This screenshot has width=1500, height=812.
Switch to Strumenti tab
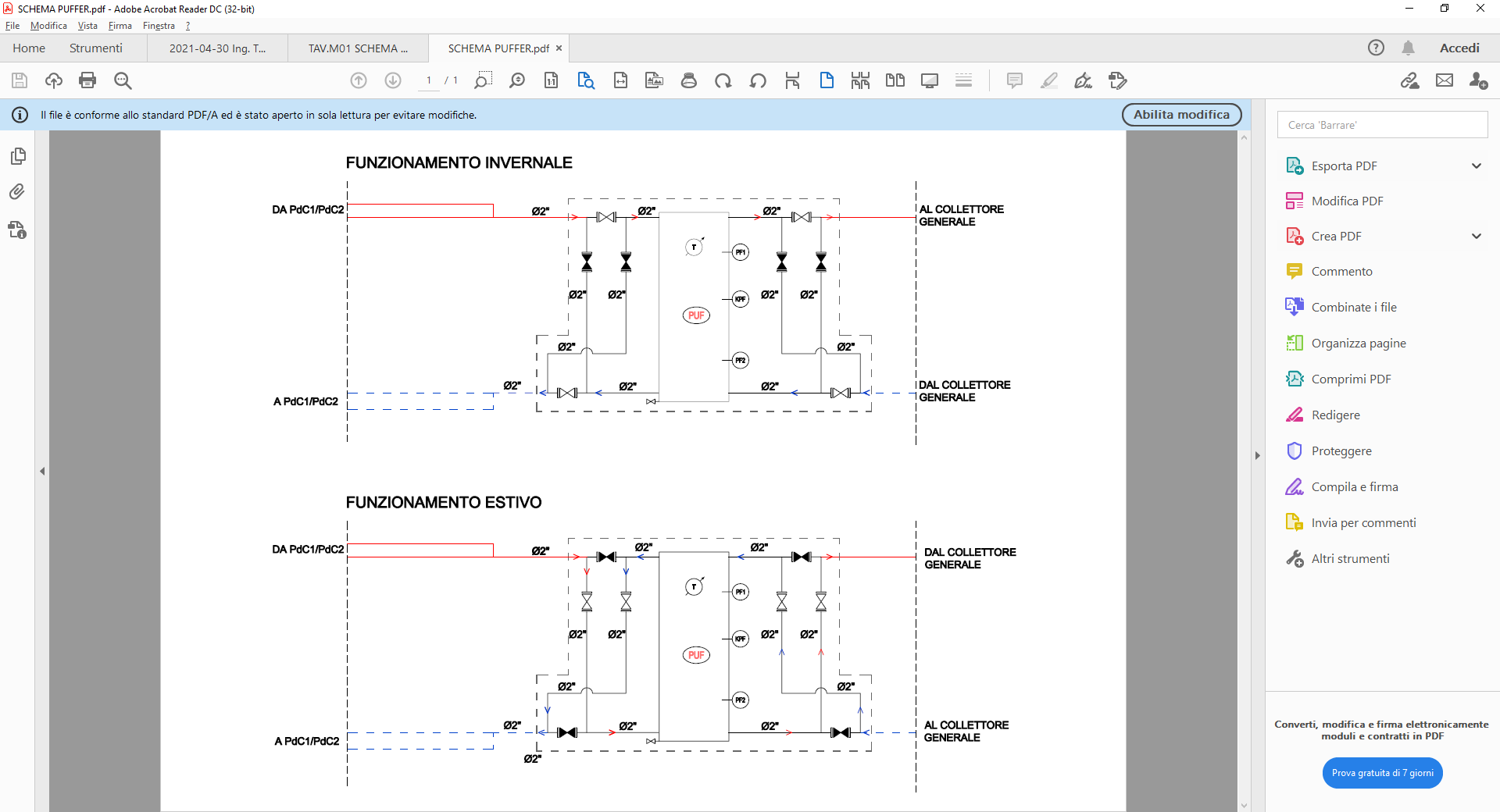click(96, 48)
